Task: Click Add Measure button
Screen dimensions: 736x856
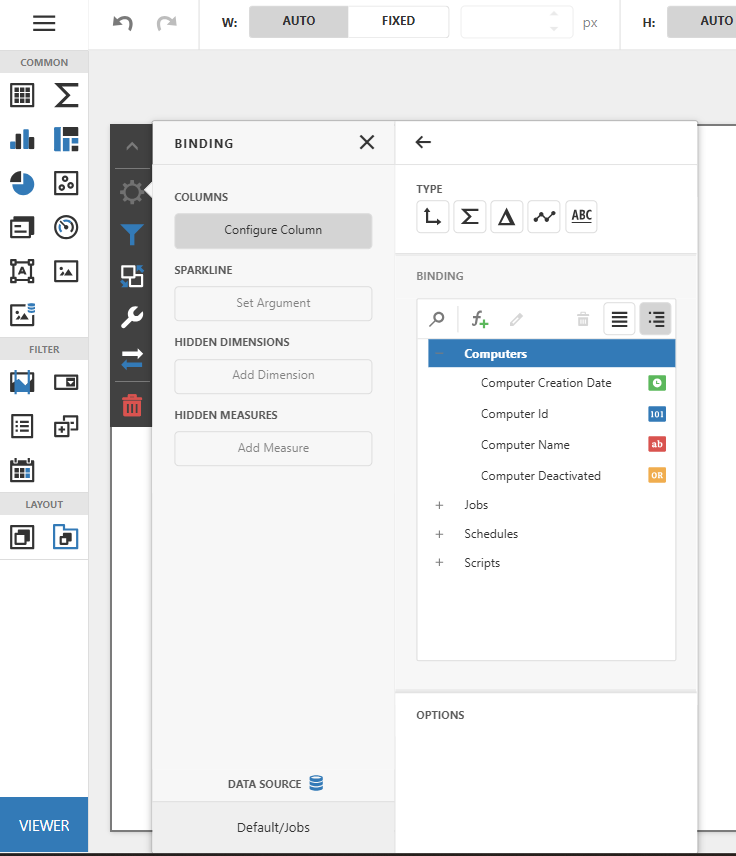Action: tap(273, 449)
